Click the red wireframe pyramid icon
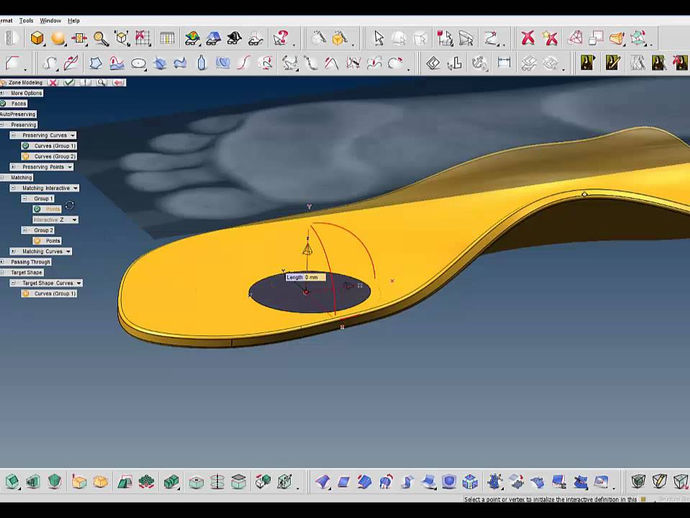690x518 pixels. pos(575,38)
